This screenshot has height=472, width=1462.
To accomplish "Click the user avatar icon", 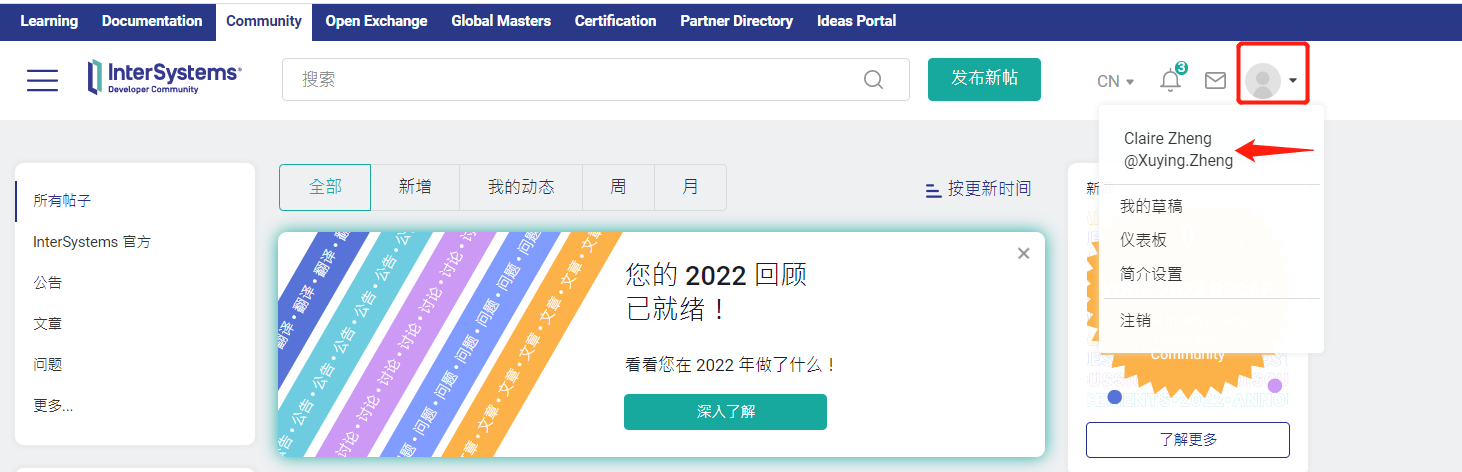I will 1263,80.
